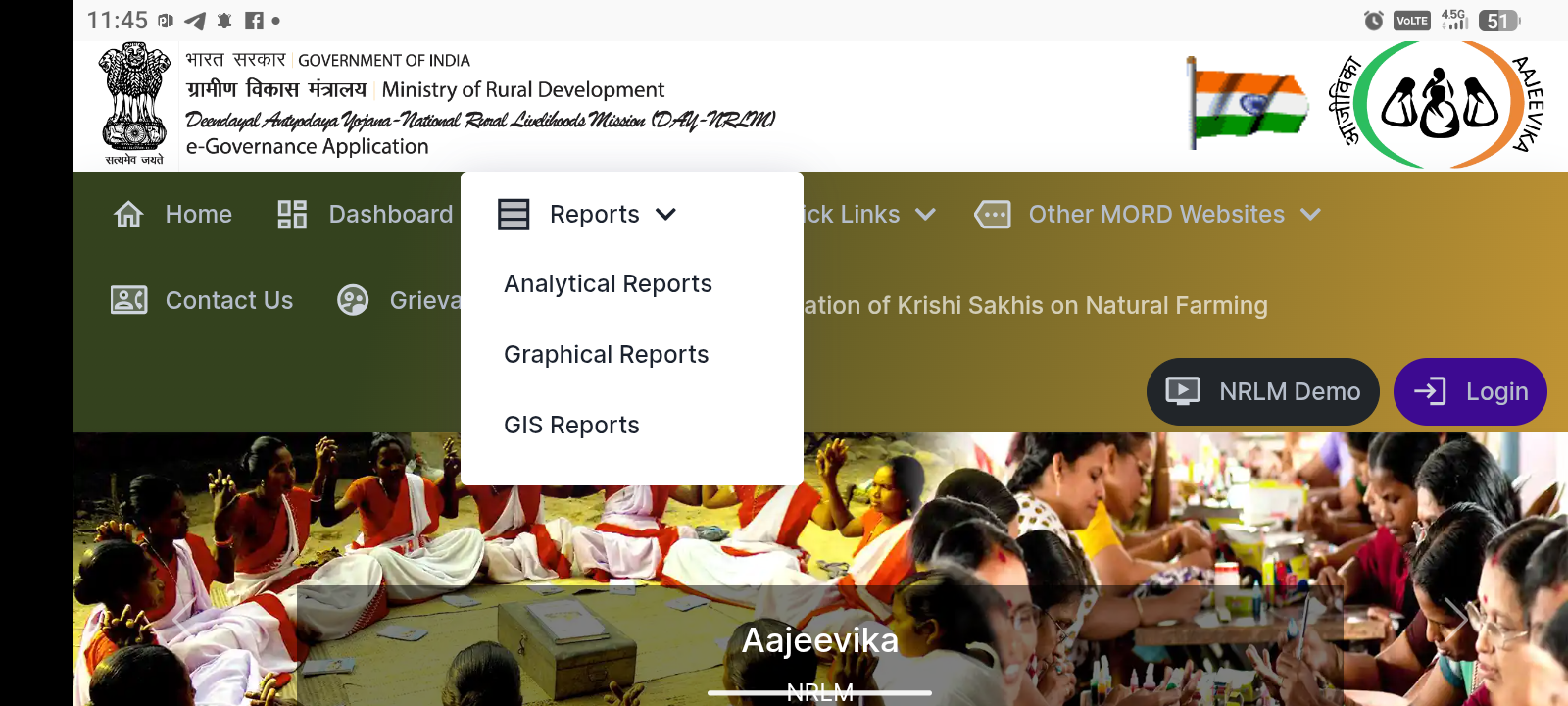The width and height of the screenshot is (1568, 706).
Task: Go to the Dashboard link
Action: pos(390,214)
